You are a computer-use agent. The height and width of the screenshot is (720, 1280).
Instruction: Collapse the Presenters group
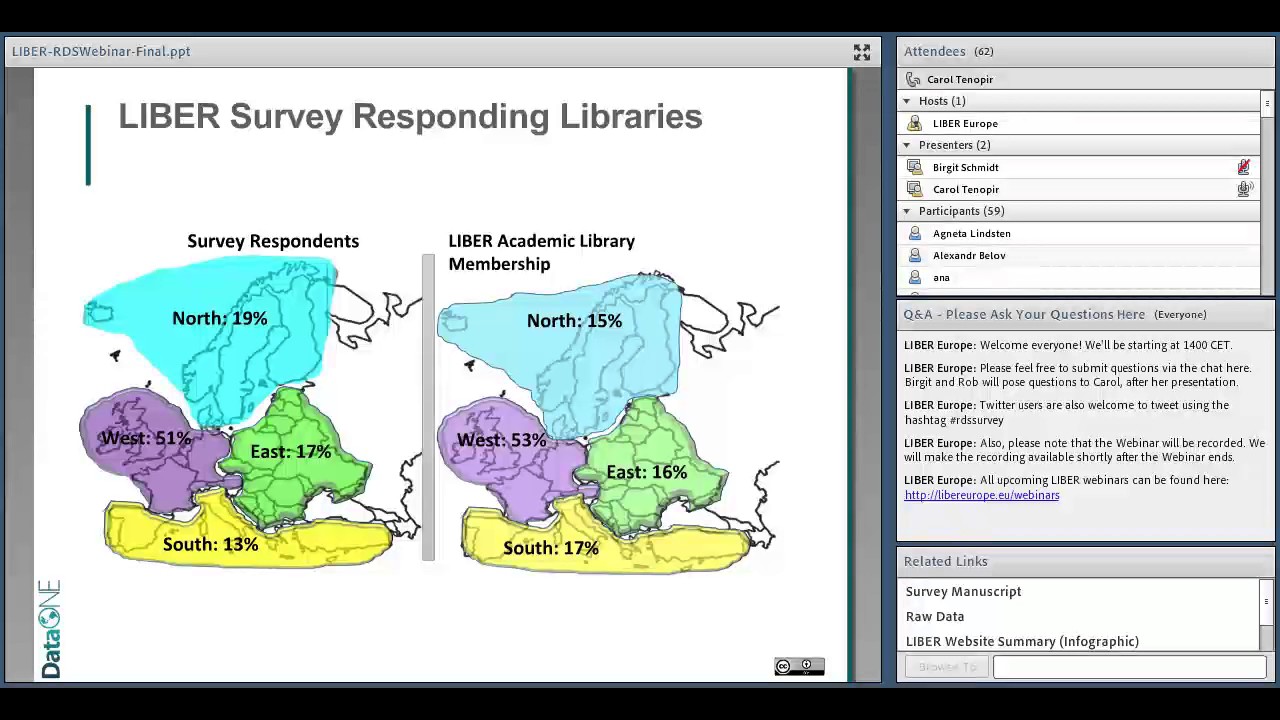point(907,145)
